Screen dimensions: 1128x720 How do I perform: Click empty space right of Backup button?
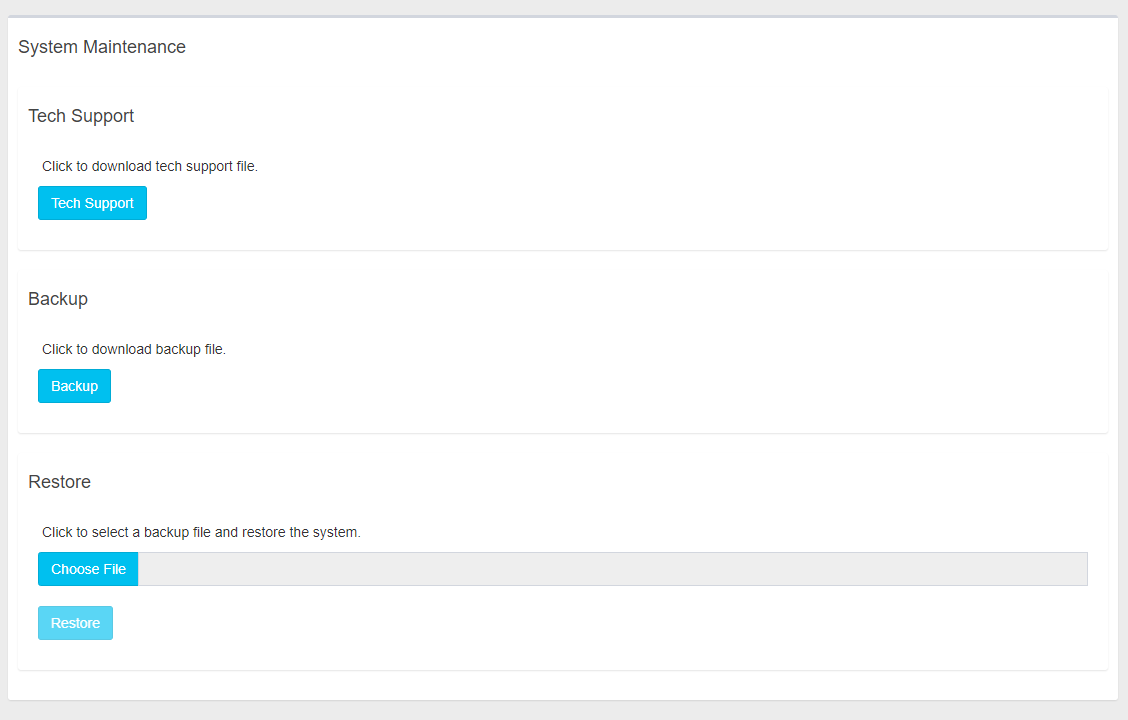click(600, 386)
